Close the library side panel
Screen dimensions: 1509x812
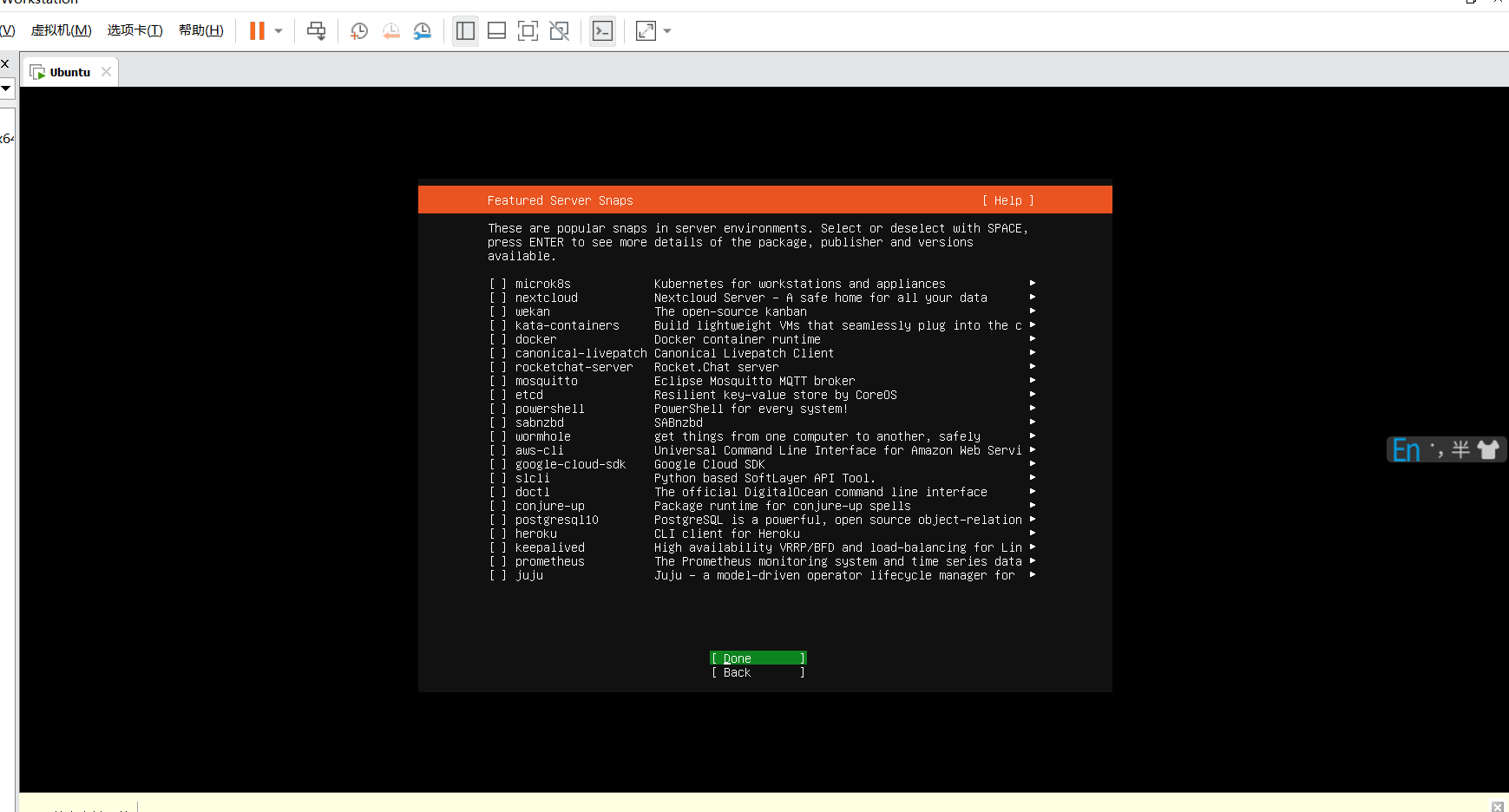[x=4, y=63]
